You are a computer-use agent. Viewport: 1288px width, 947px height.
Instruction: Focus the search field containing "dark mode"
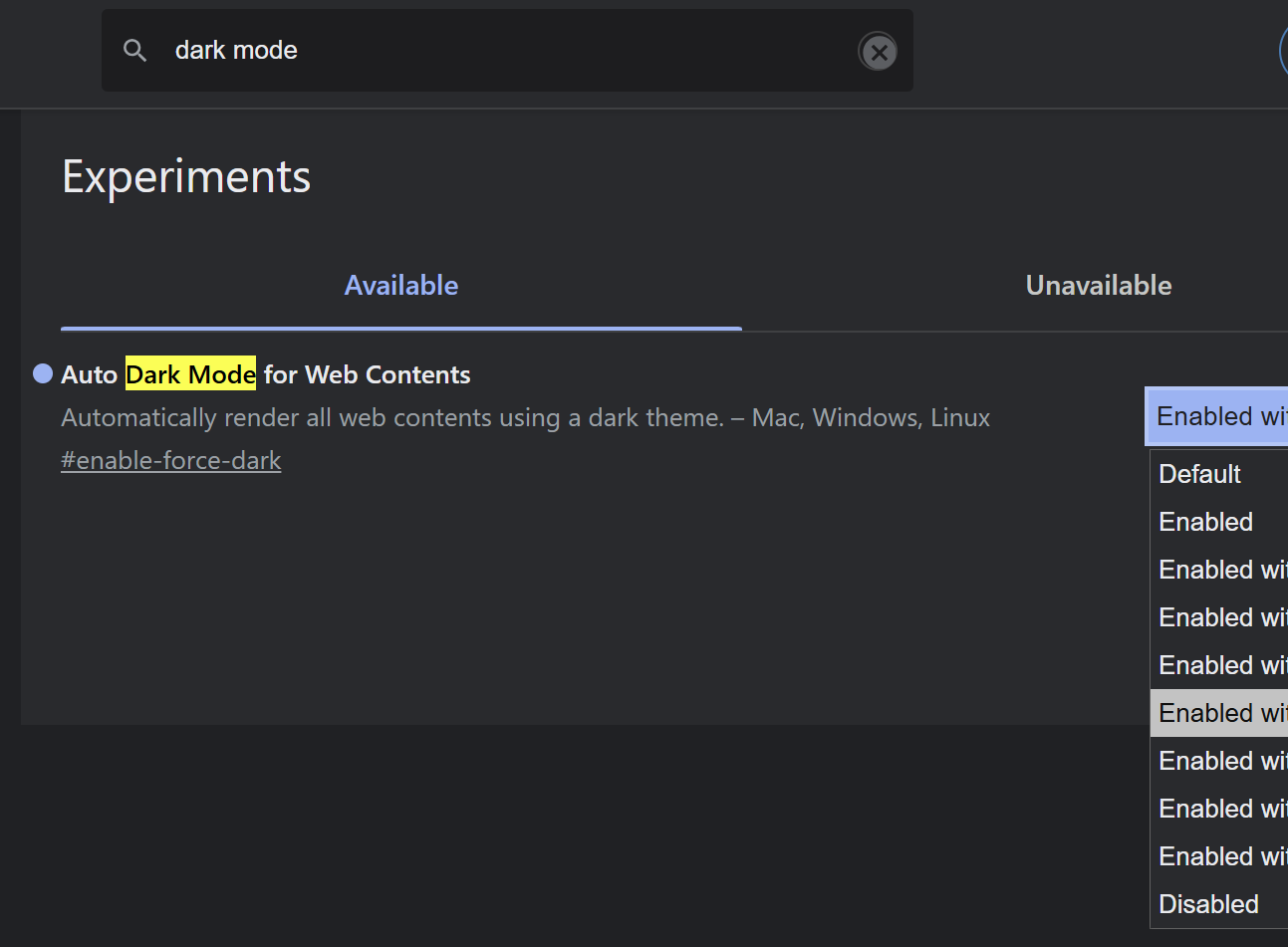tap(498, 51)
